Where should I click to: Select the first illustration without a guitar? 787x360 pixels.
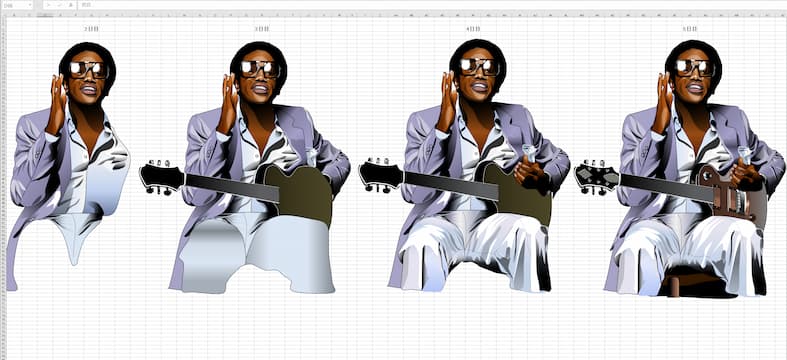(68, 166)
